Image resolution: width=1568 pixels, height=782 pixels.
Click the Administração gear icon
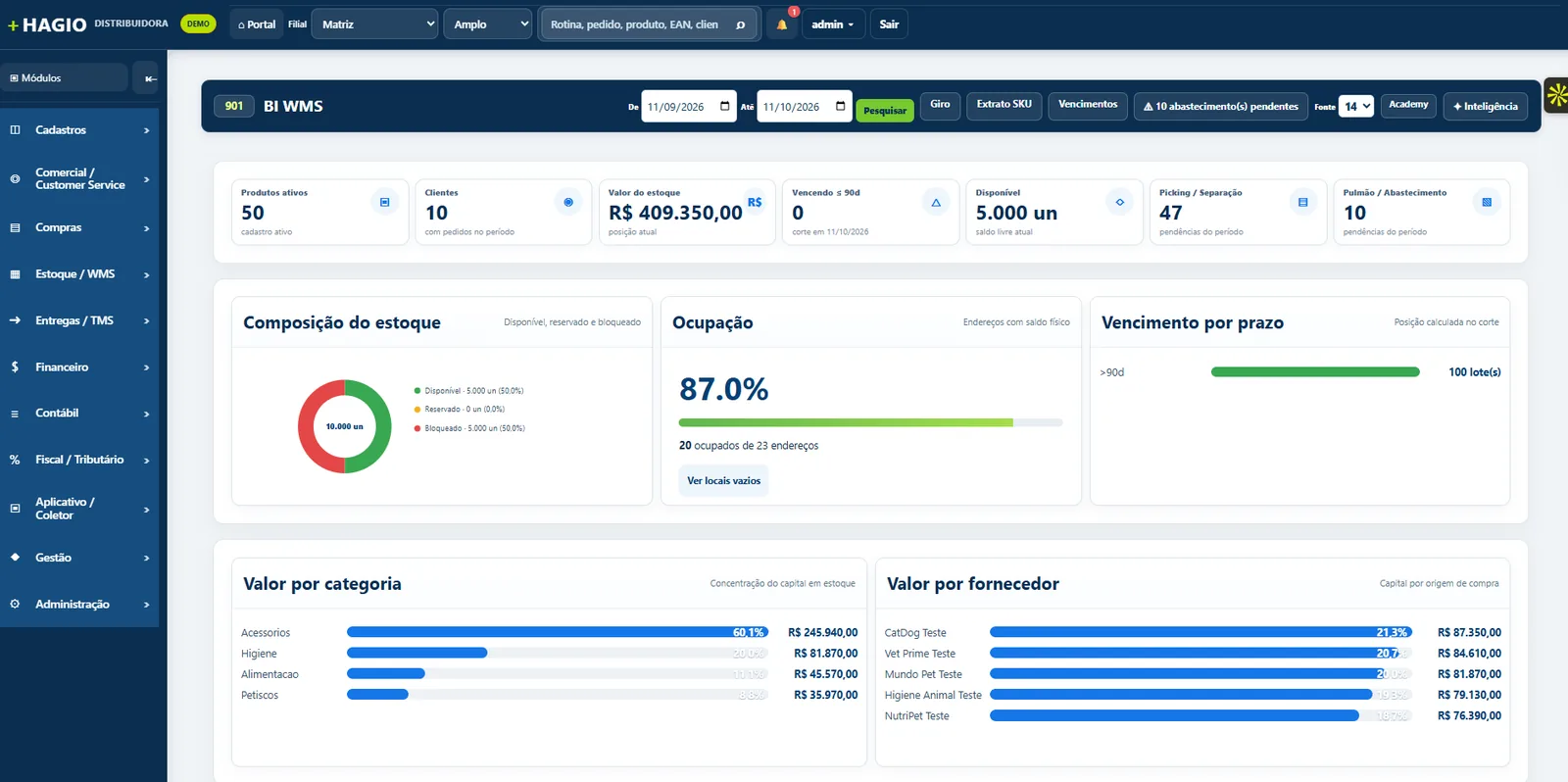pyautogui.click(x=15, y=604)
